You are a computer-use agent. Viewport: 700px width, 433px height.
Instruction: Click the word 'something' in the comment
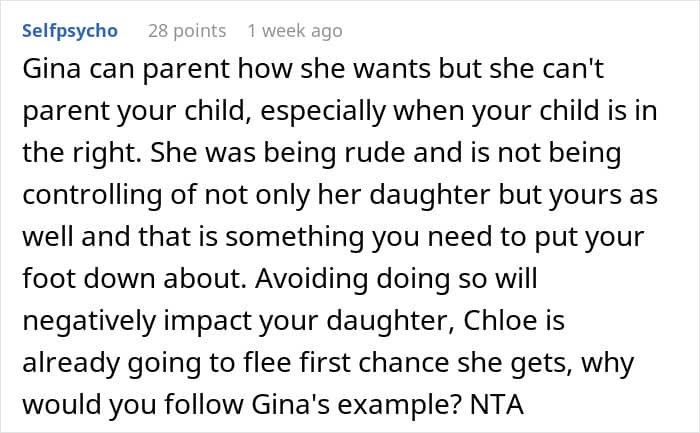pyautogui.click(x=295, y=237)
